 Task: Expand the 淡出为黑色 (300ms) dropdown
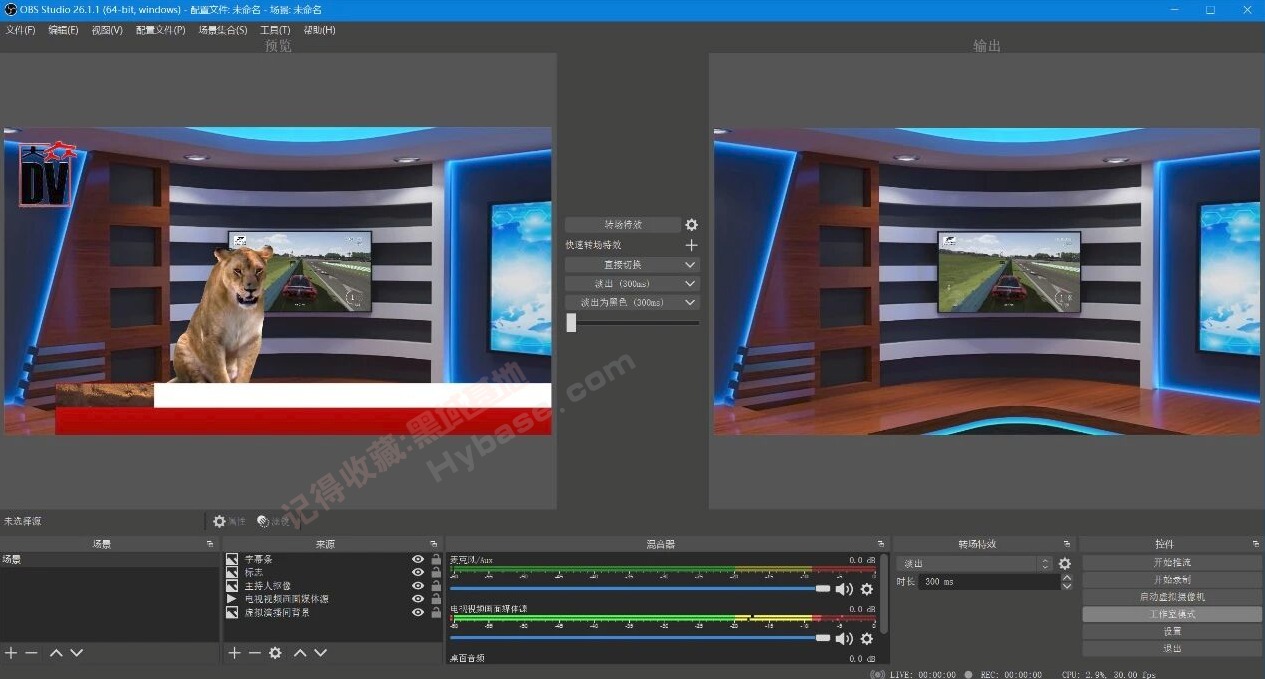pyautogui.click(x=689, y=302)
